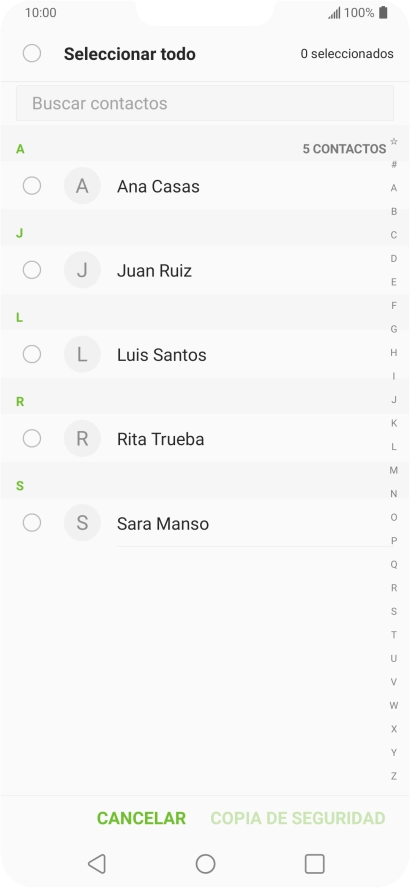This screenshot has height=888, width=410.
Task: Select the Rita Trueba checkbox
Action: coord(32,438)
